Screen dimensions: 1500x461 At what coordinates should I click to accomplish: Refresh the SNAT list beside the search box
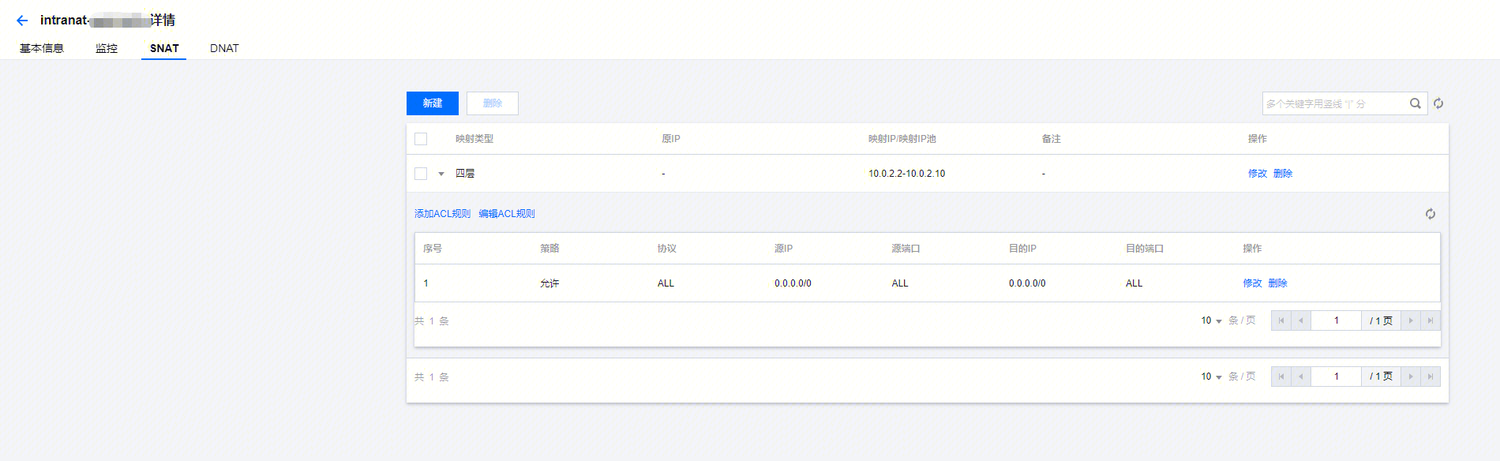coord(1439,103)
